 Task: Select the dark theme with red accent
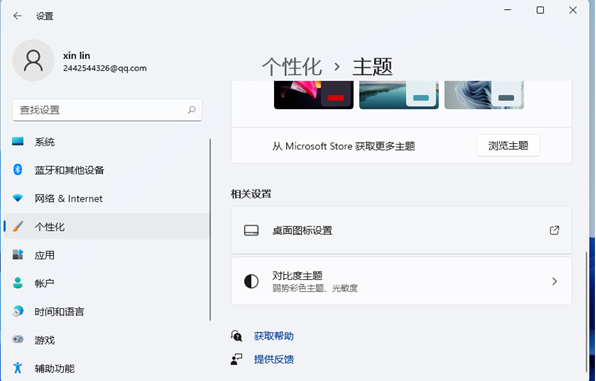click(x=314, y=95)
